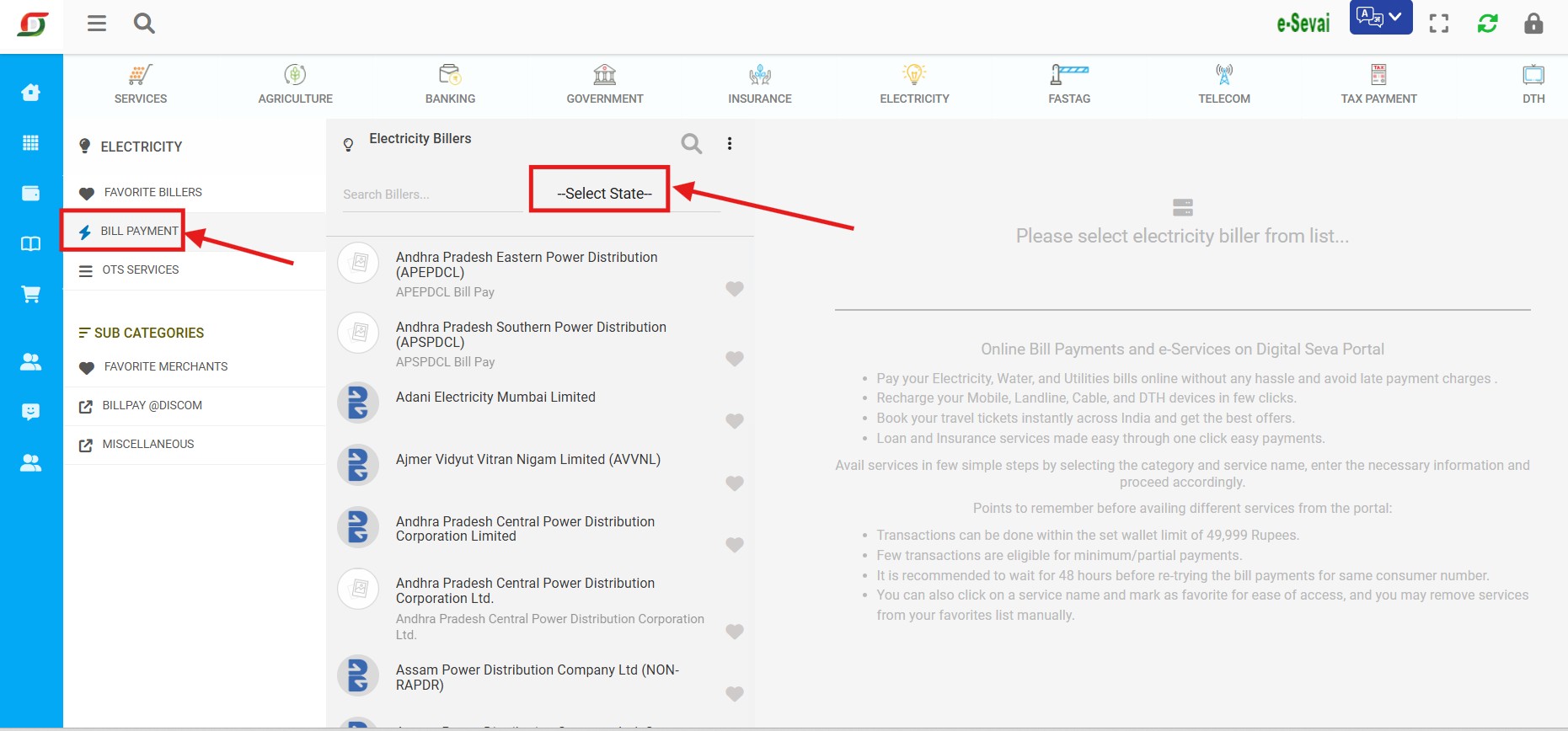This screenshot has width=1568, height=731.
Task: Open BILLPAY @DISCOM sub category
Action: (x=152, y=405)
